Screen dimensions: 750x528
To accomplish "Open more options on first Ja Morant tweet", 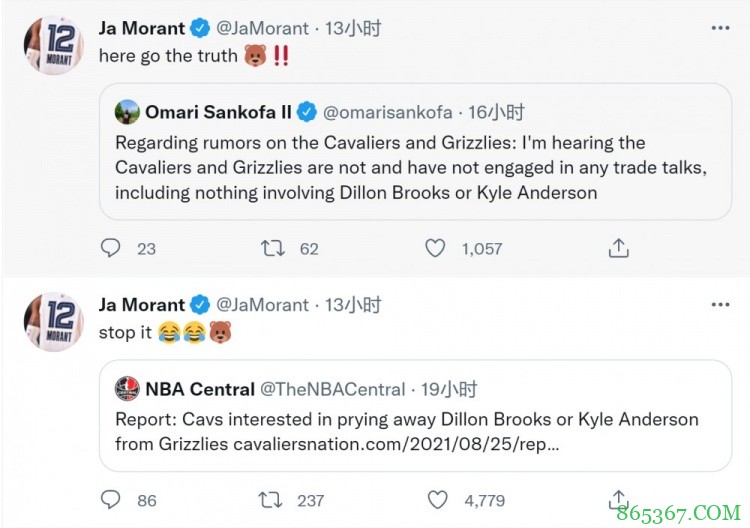I will click(720, 27).
